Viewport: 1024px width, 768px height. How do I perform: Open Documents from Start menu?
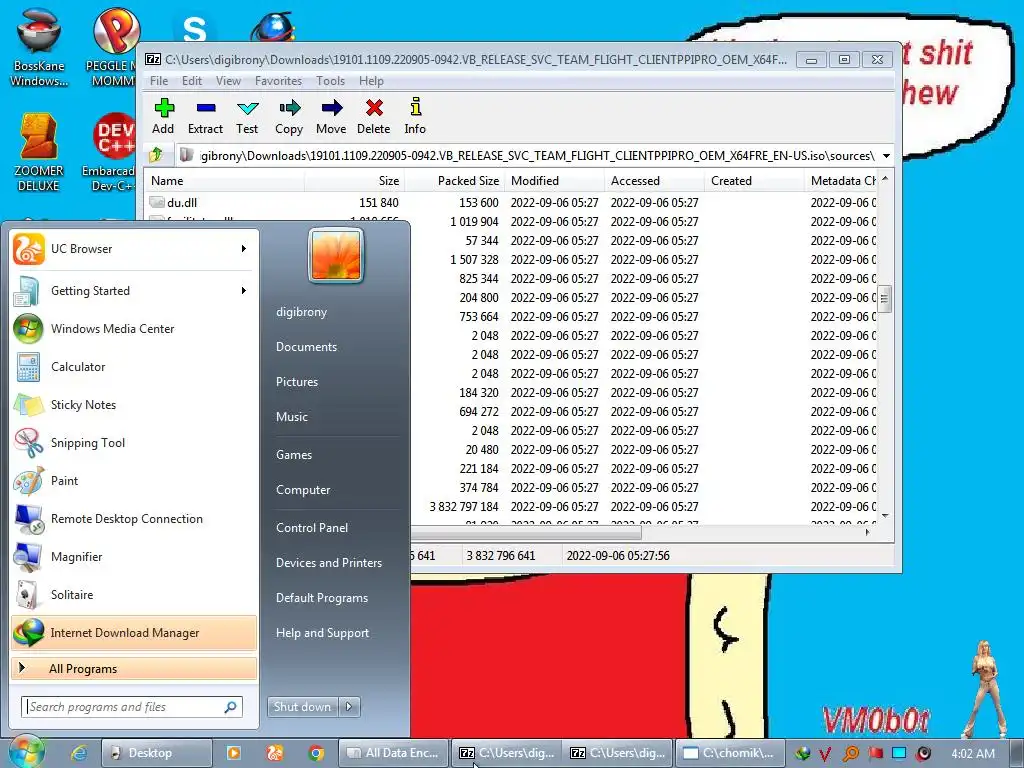(x=306, y=347)
